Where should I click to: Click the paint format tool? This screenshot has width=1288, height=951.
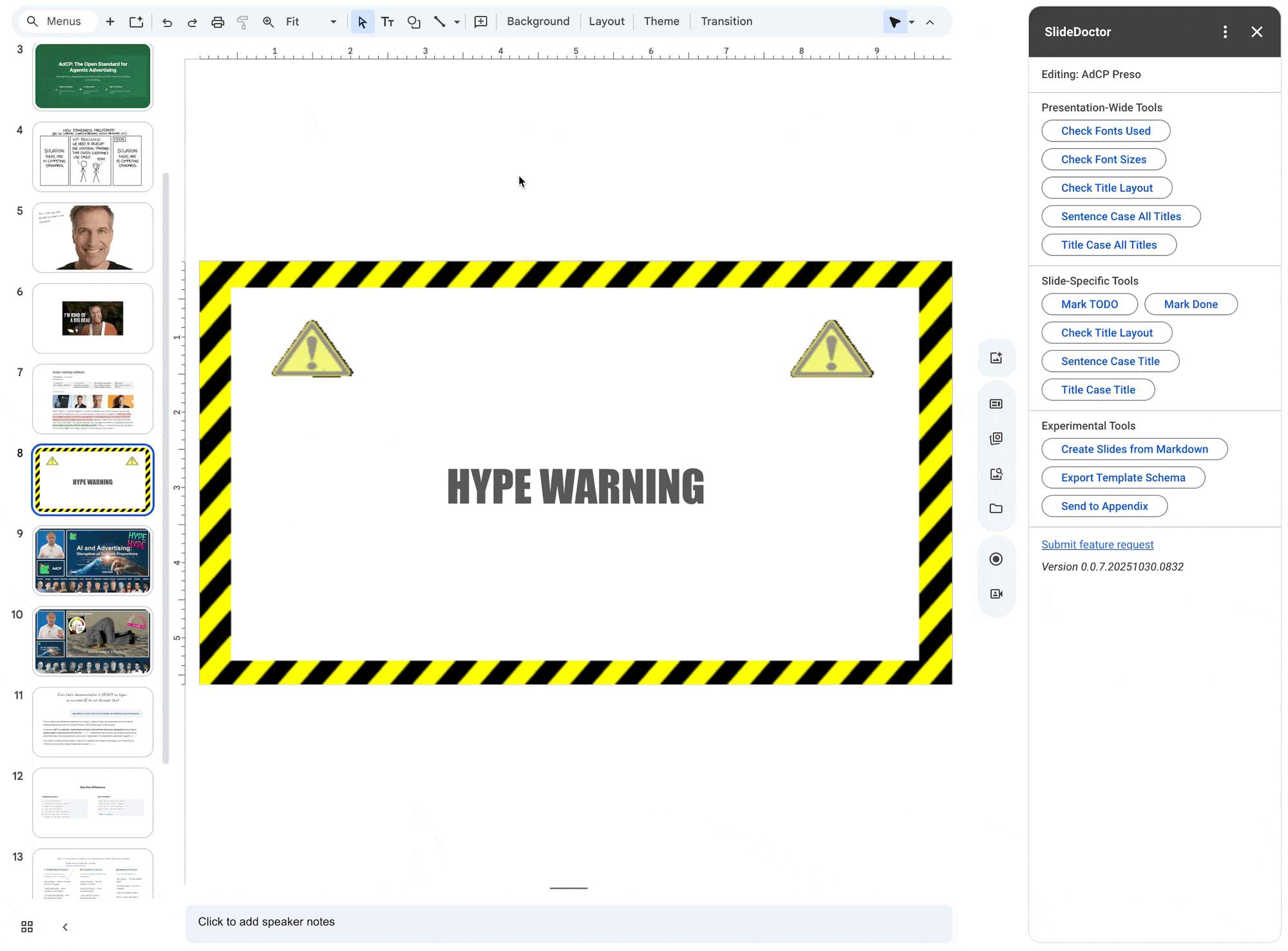click(242, 21)
